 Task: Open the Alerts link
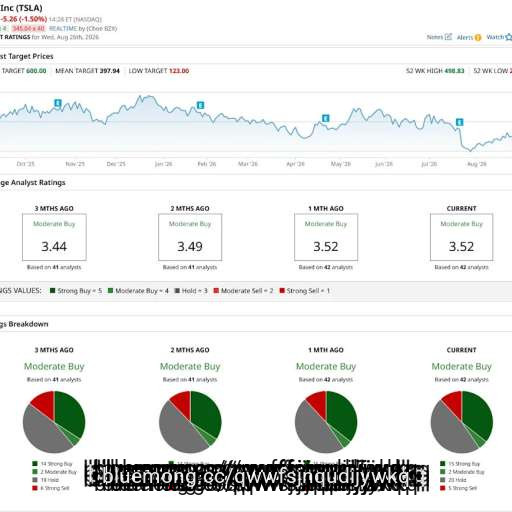[465, 37]
